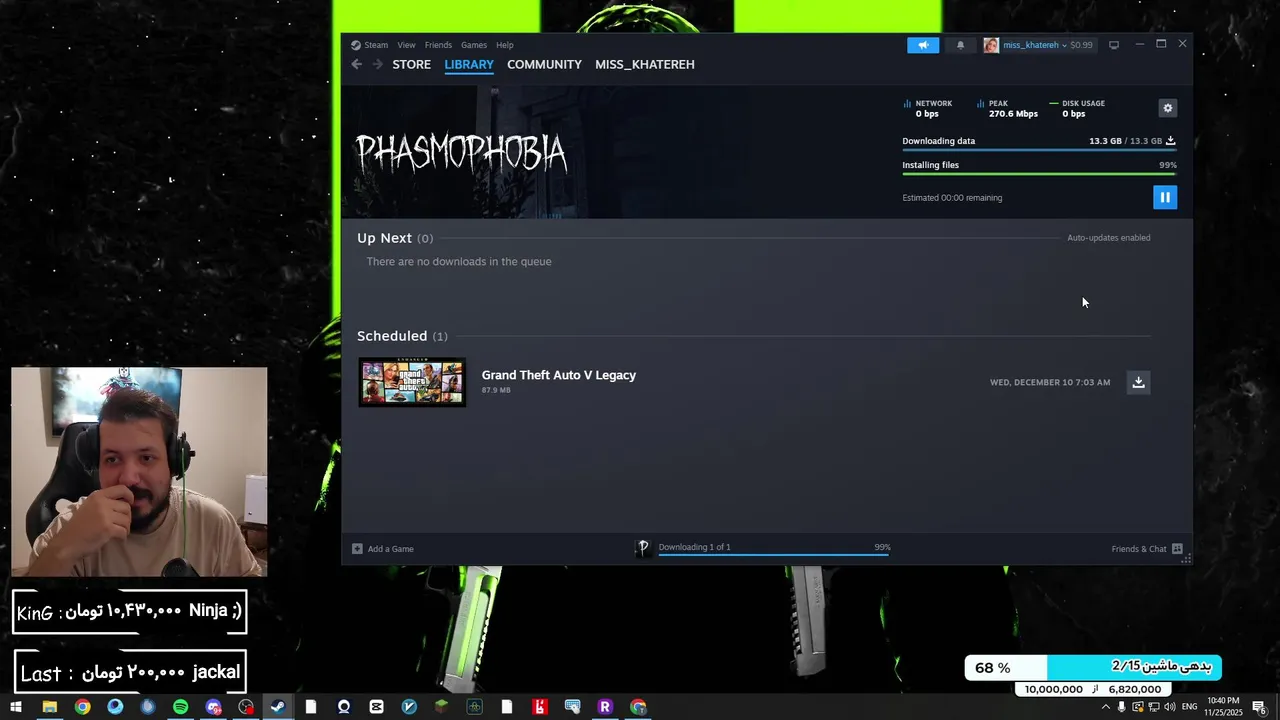This screenshot has width=1280, height=720.
Task: Pause the Phasmophobia download
Action: [1165, 197]
